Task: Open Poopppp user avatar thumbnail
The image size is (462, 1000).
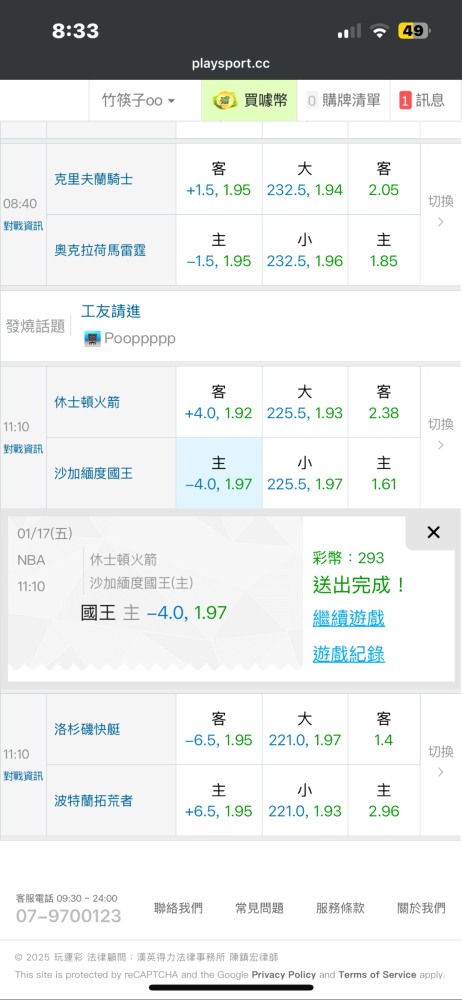Action: [x=93, y=339]
